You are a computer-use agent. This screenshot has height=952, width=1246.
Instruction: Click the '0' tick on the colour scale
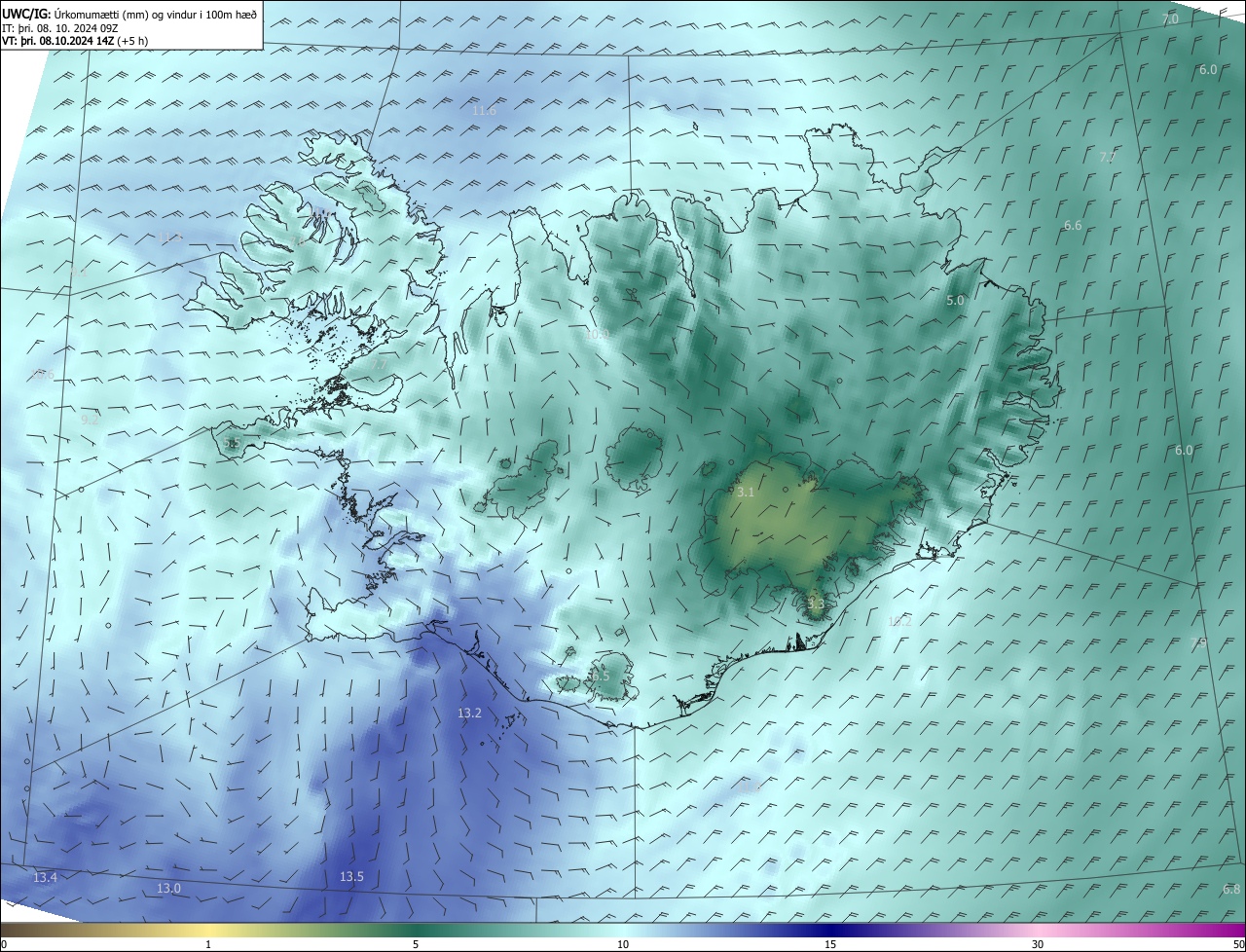pos(3,944)
